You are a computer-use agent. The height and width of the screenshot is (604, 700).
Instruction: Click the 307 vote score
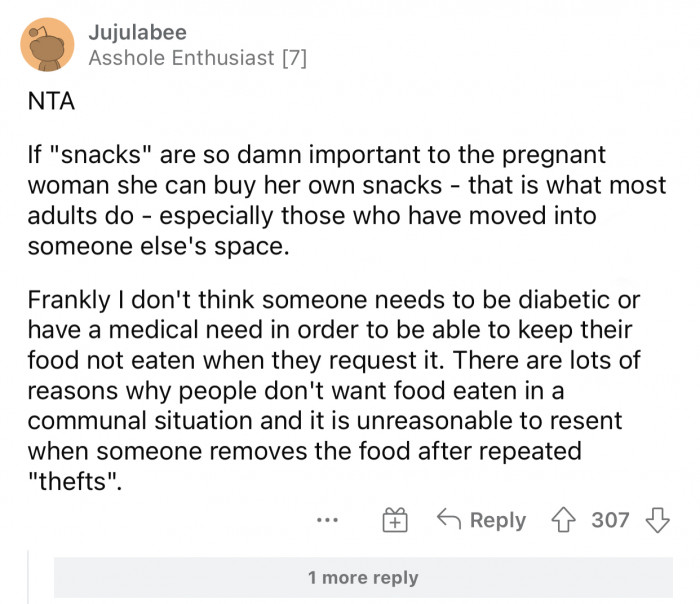coord(610,520)
